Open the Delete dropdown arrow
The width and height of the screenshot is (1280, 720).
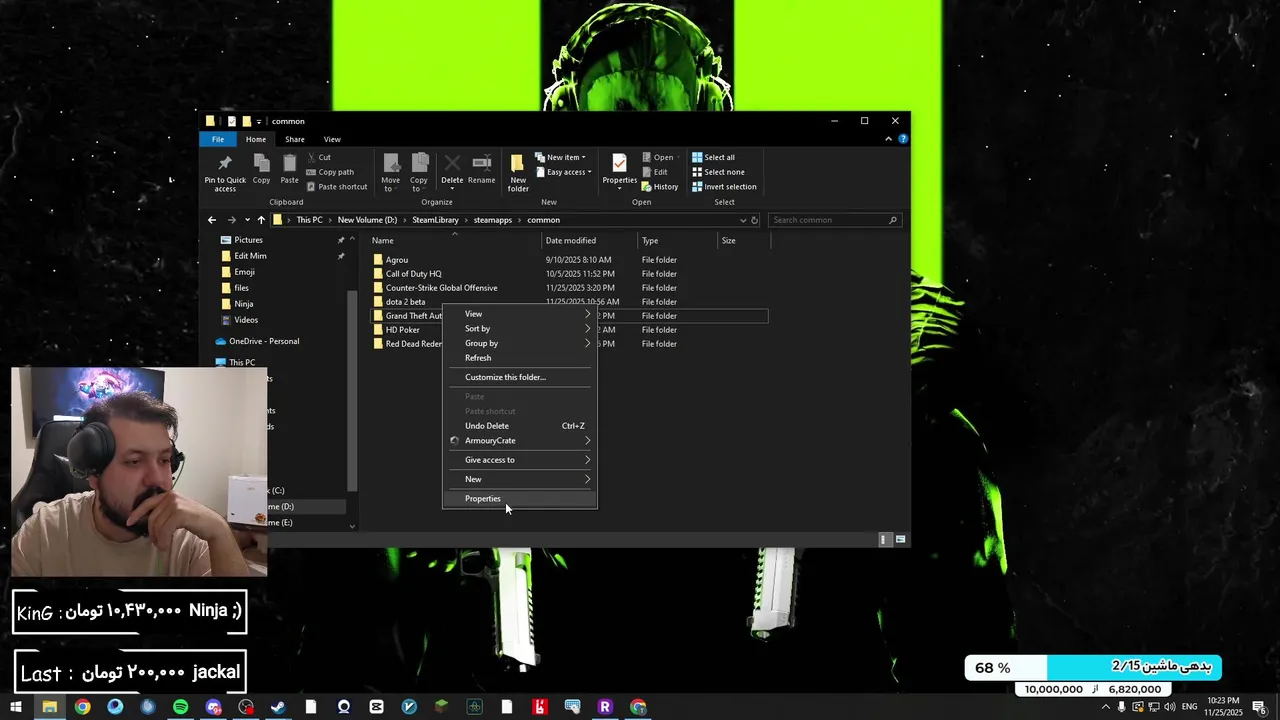coord(452,189)
